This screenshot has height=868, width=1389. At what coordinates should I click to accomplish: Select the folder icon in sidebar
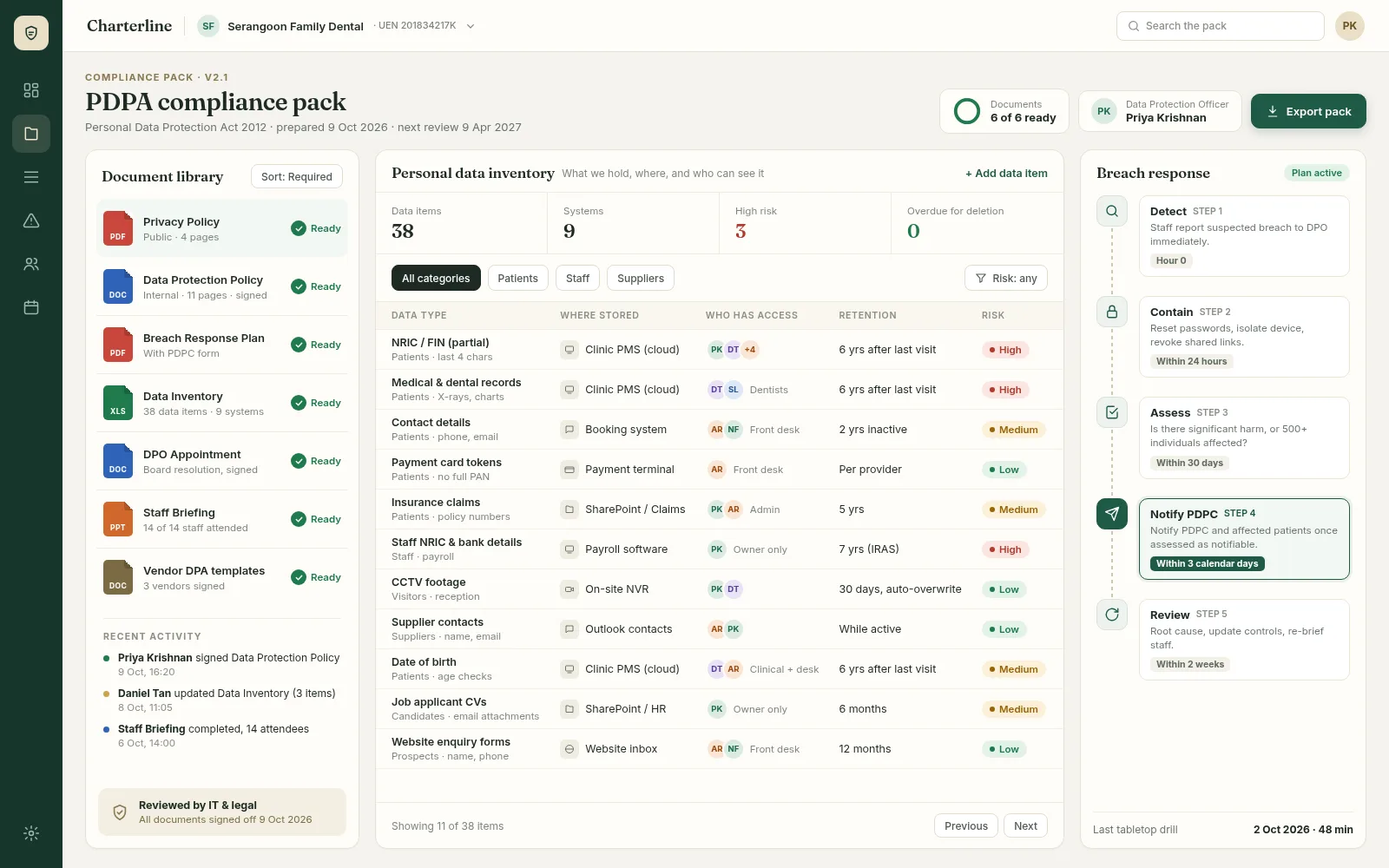31,134
